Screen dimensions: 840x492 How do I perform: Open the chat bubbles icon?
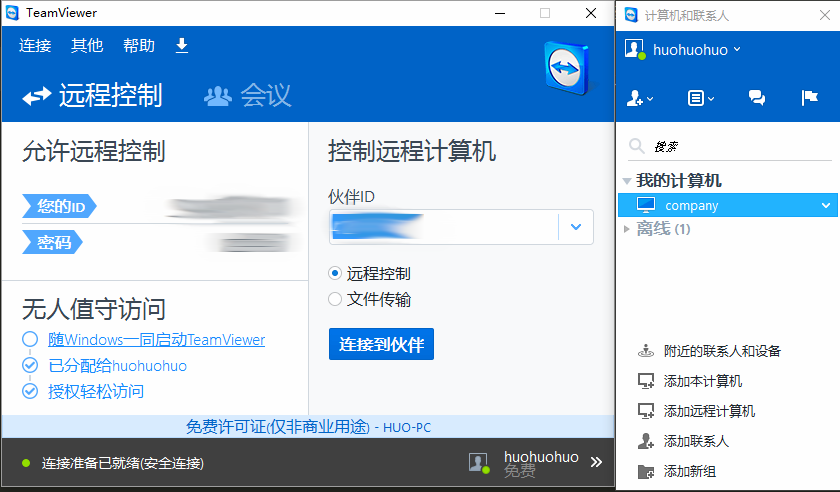tap(757, 98)
